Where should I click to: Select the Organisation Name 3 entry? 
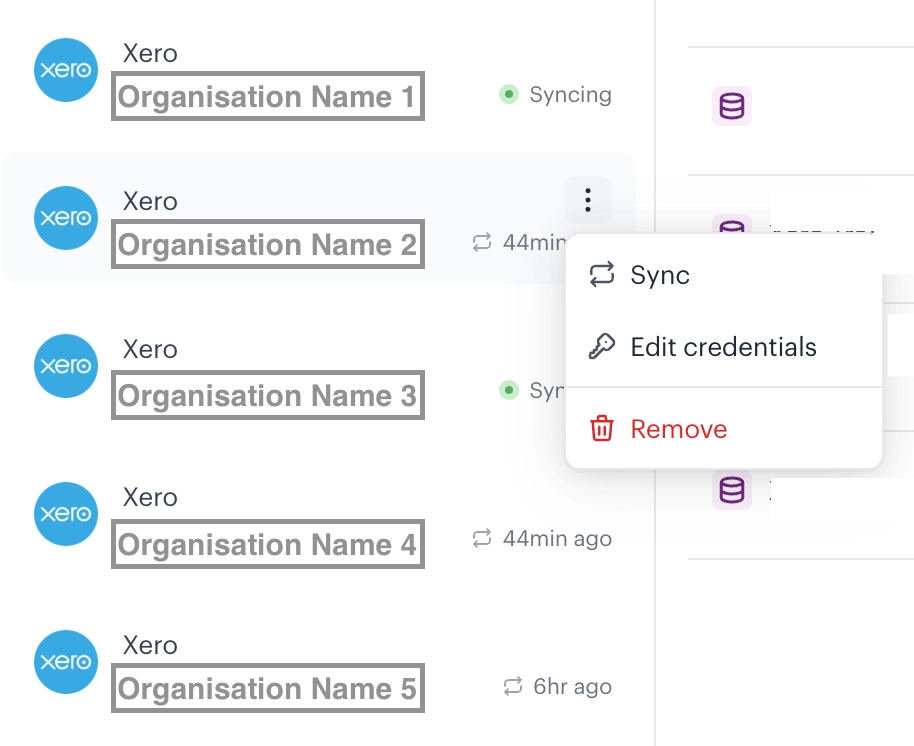point(267,395)
